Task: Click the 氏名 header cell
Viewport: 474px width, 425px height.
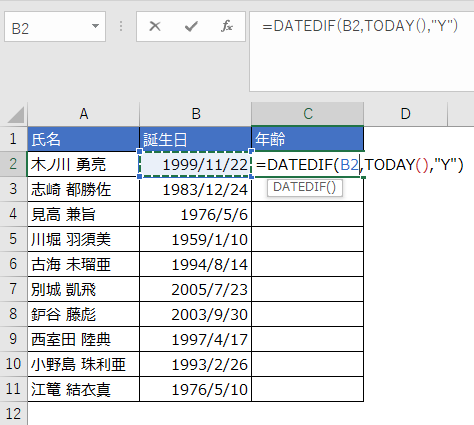Action: tap(84, 139)
